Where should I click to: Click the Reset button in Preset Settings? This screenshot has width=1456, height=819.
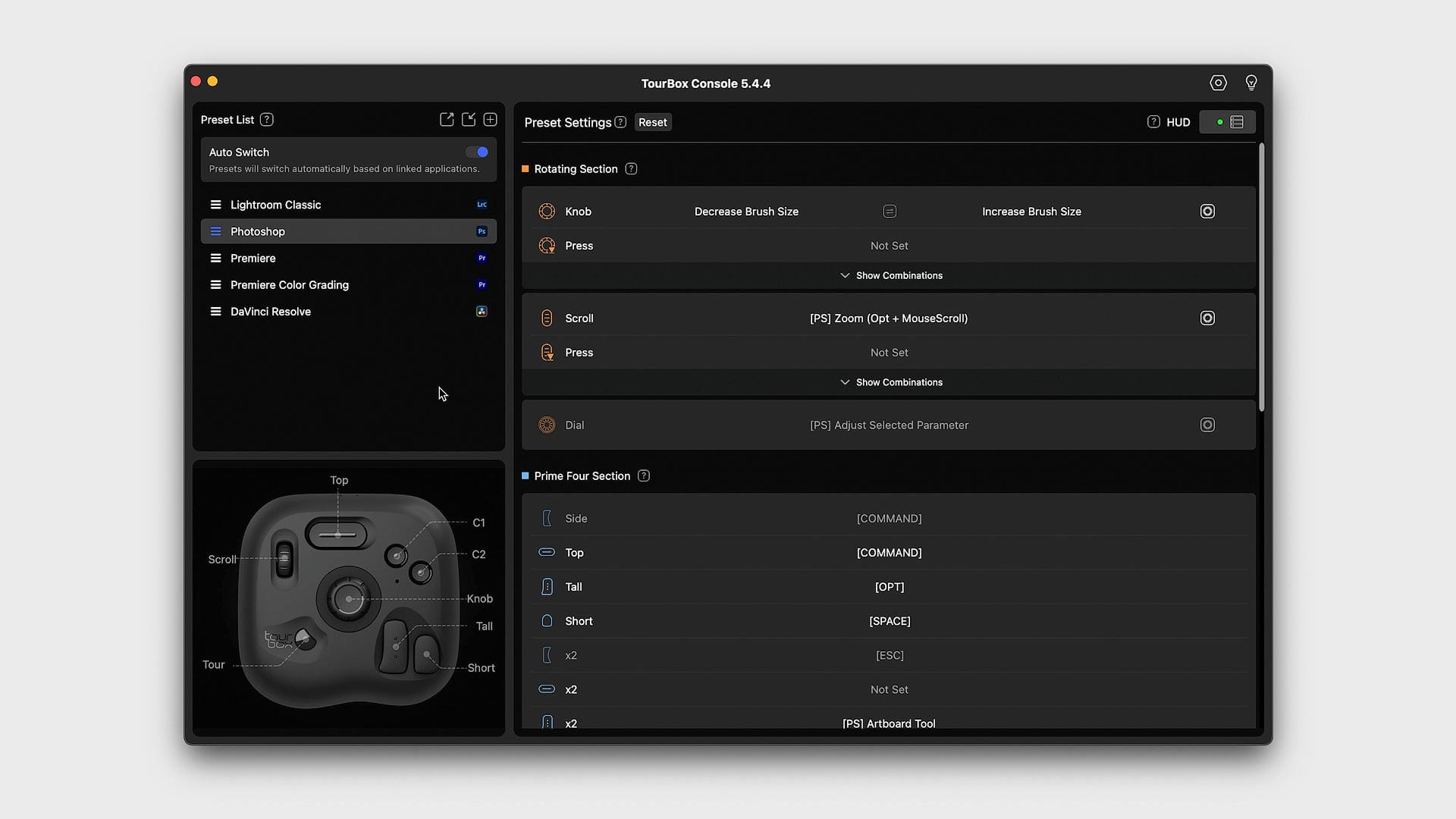coord(652,121)
